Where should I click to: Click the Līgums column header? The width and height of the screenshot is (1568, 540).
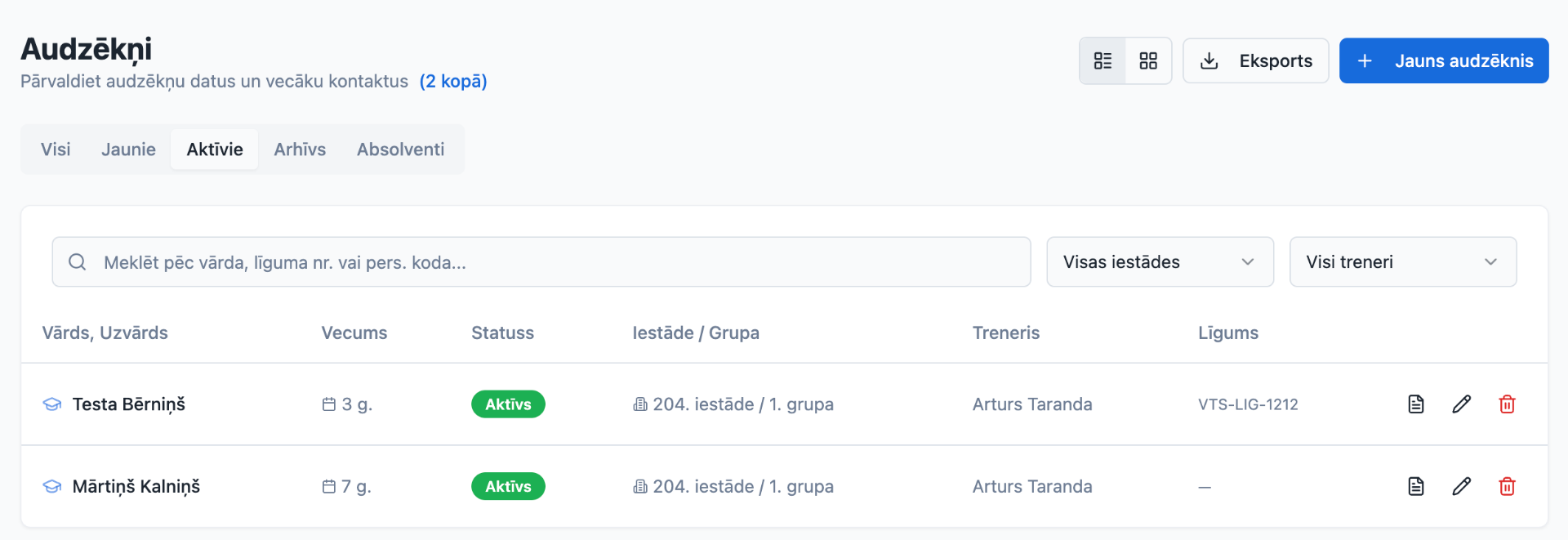point(1228,332)
